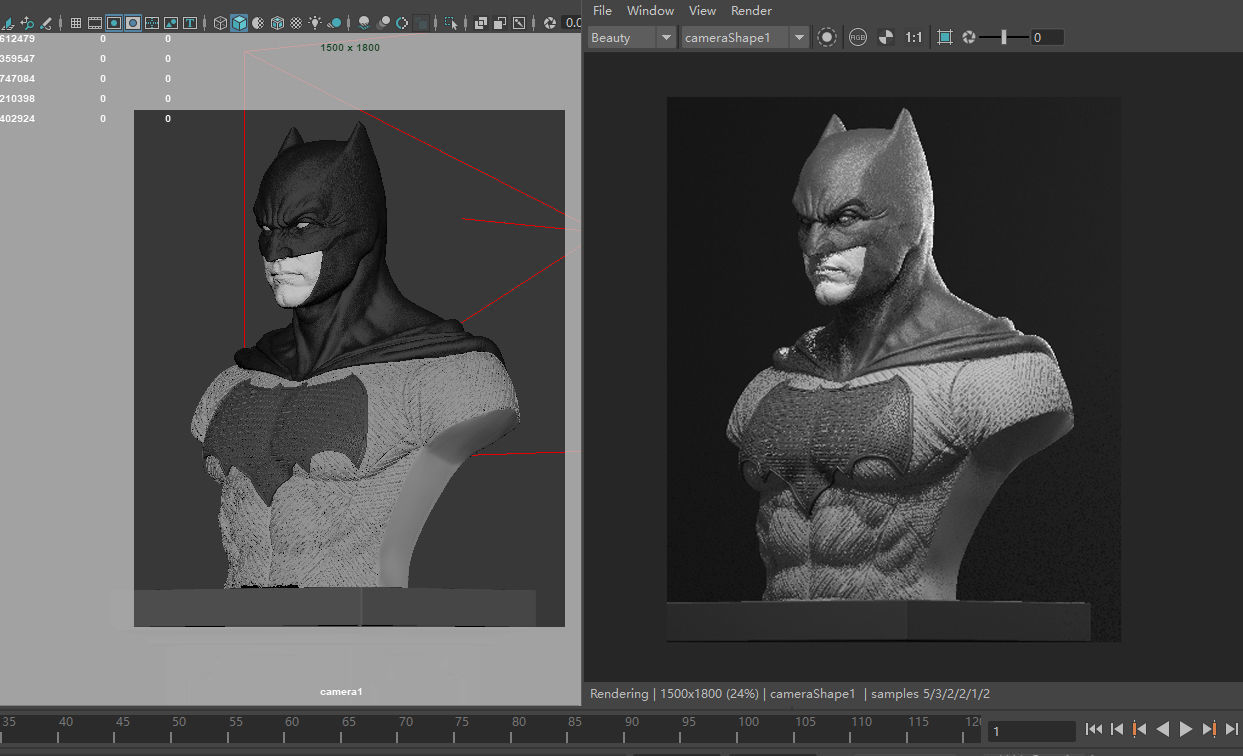Step forward one keyframe
Screen dimensions: 1243x756
click(x=1209, y=730)
